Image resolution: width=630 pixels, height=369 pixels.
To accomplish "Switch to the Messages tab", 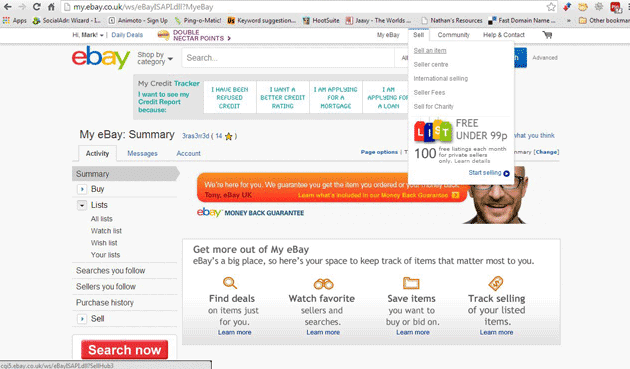I will click(142, 154).
